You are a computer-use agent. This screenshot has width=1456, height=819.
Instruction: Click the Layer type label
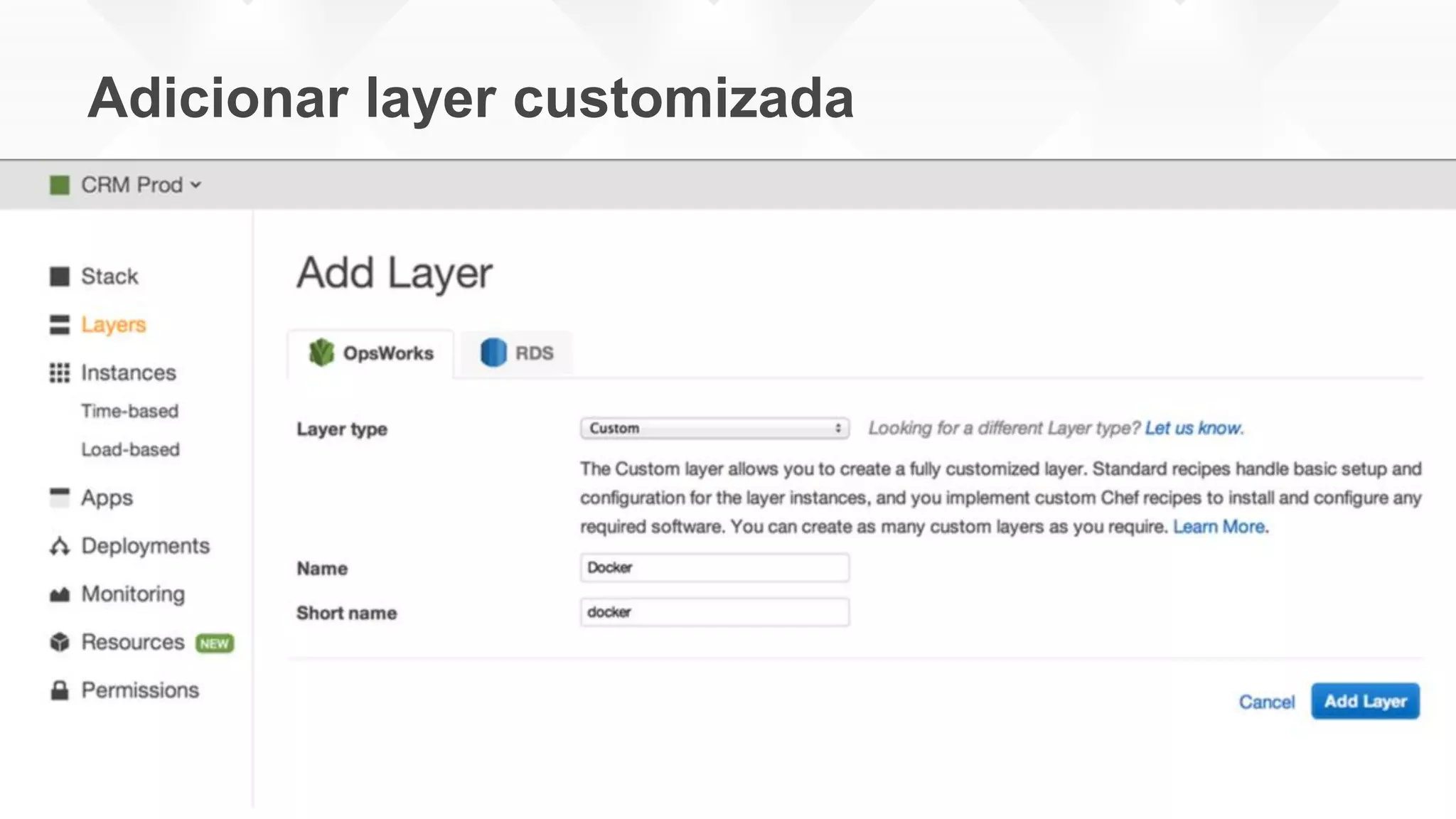pyautogui.click(x=342, y=429)
